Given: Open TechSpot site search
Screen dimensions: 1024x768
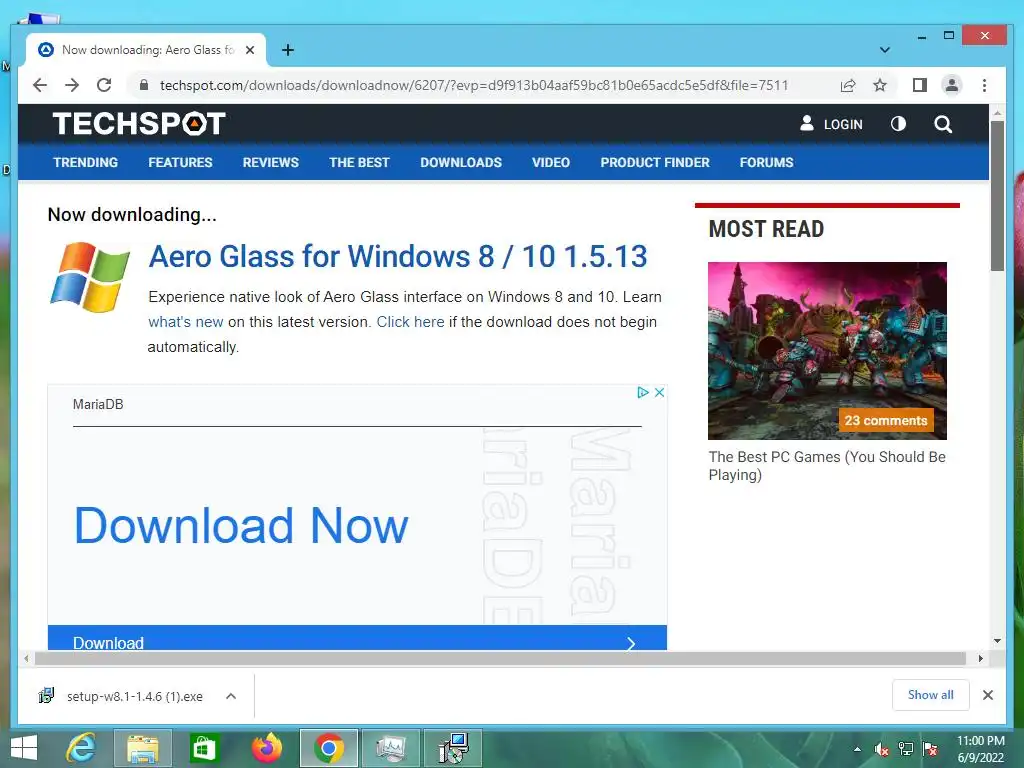Looking at the screenshot, I should point(942,123).
